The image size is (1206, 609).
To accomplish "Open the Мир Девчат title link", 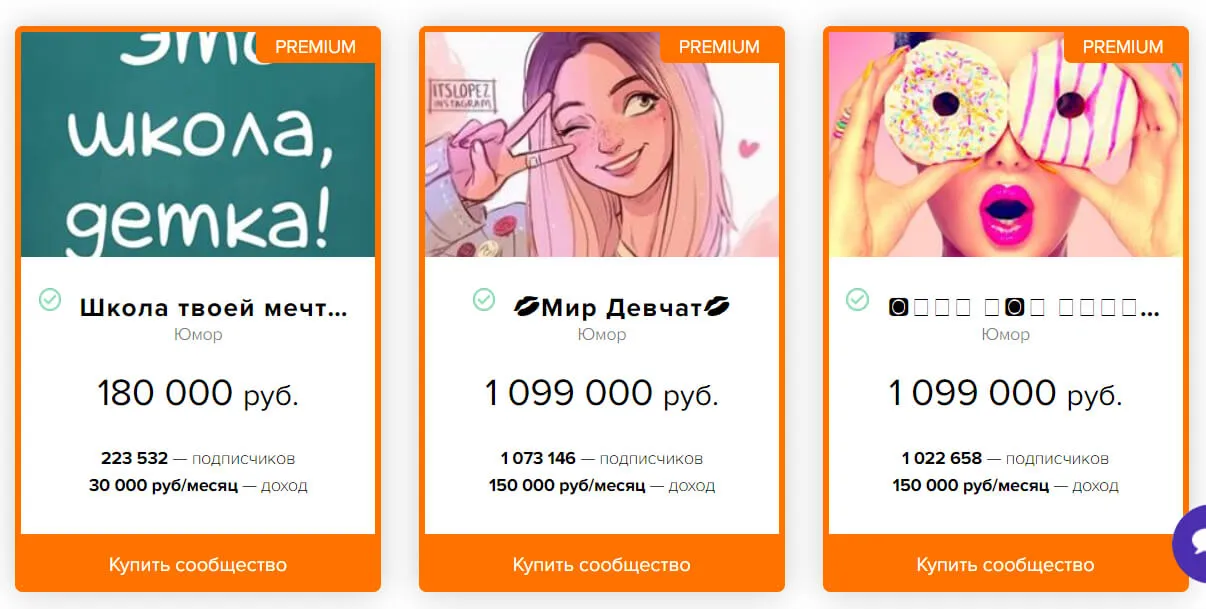I will pyautogui.click(x=622, y=308).
